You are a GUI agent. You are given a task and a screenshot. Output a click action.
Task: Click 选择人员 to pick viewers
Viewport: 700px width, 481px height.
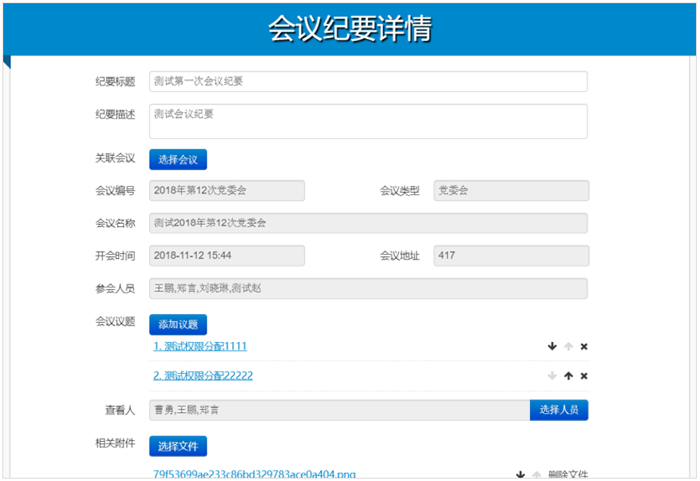tap(559, 409)
